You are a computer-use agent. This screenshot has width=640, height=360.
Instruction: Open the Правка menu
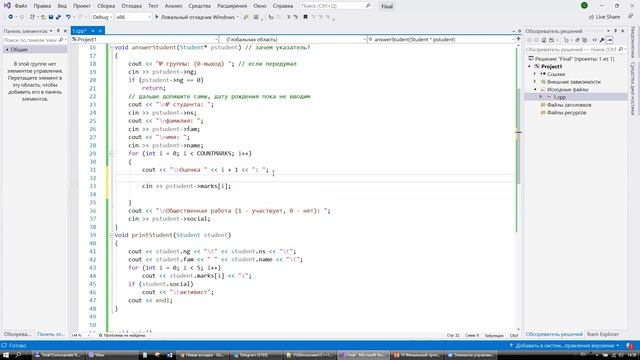(x=42, y=6)
